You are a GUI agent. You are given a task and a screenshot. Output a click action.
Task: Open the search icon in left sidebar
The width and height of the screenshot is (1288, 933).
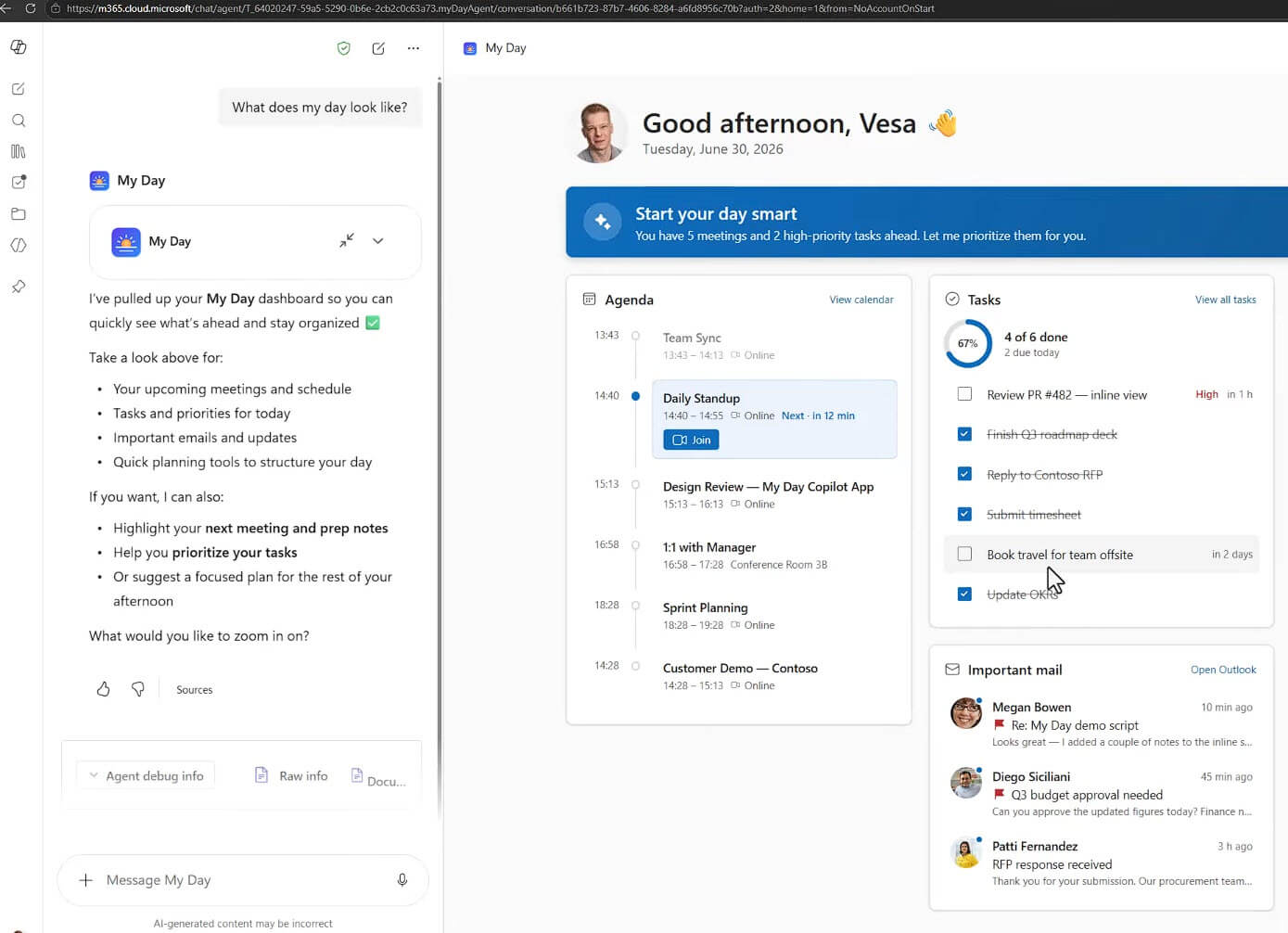[19, 121]
